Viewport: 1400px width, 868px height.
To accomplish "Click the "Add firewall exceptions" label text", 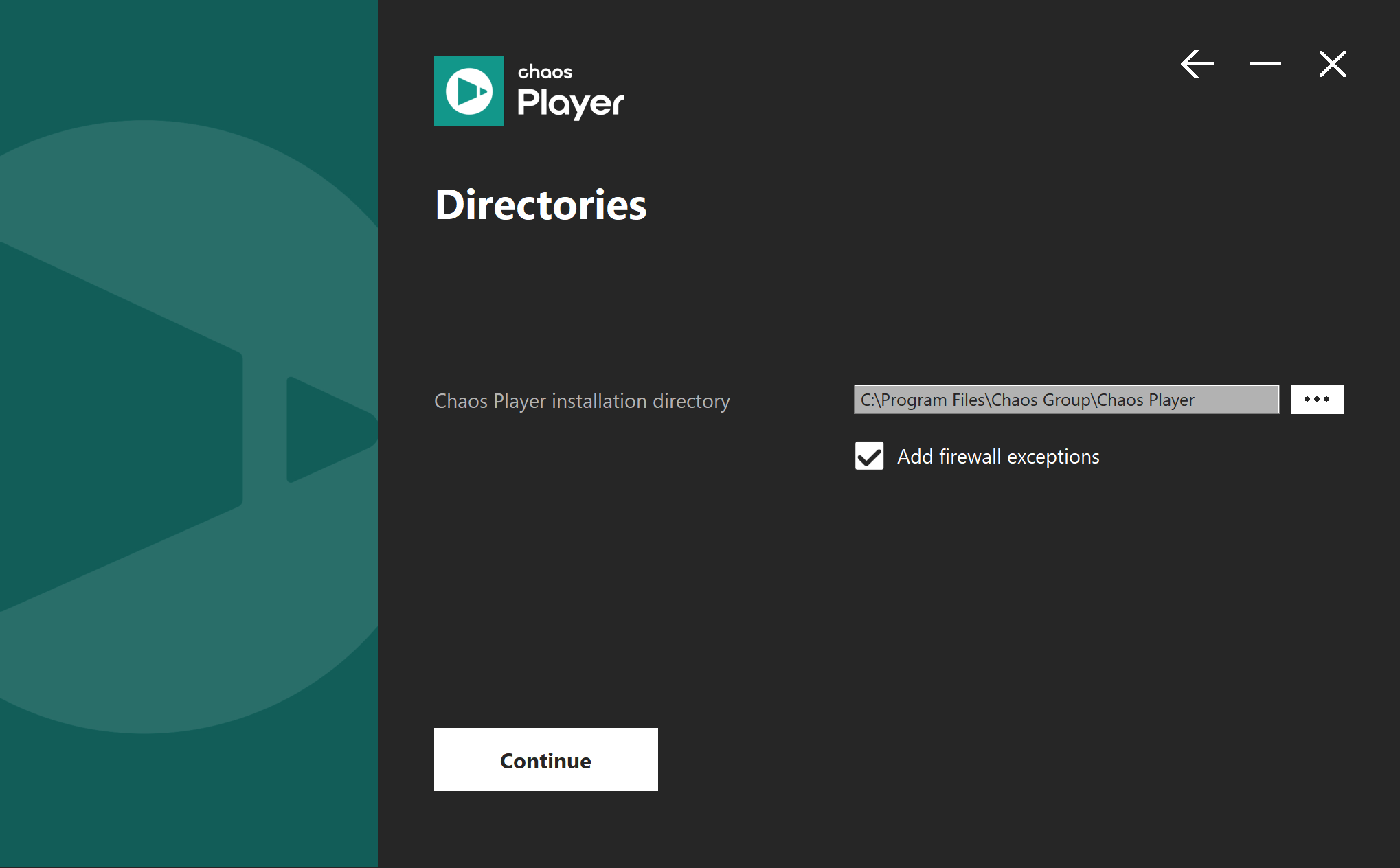I will click(998, 457).
